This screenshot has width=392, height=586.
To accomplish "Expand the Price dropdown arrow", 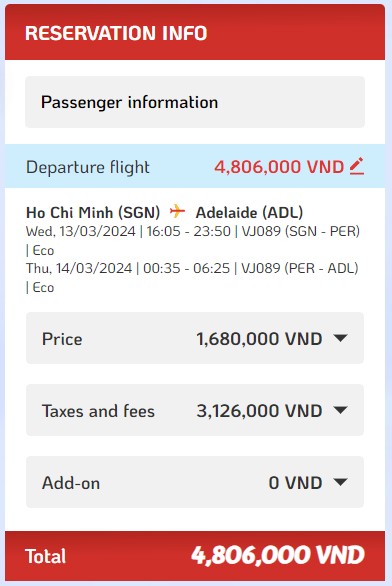I will (x=340, y=338).
